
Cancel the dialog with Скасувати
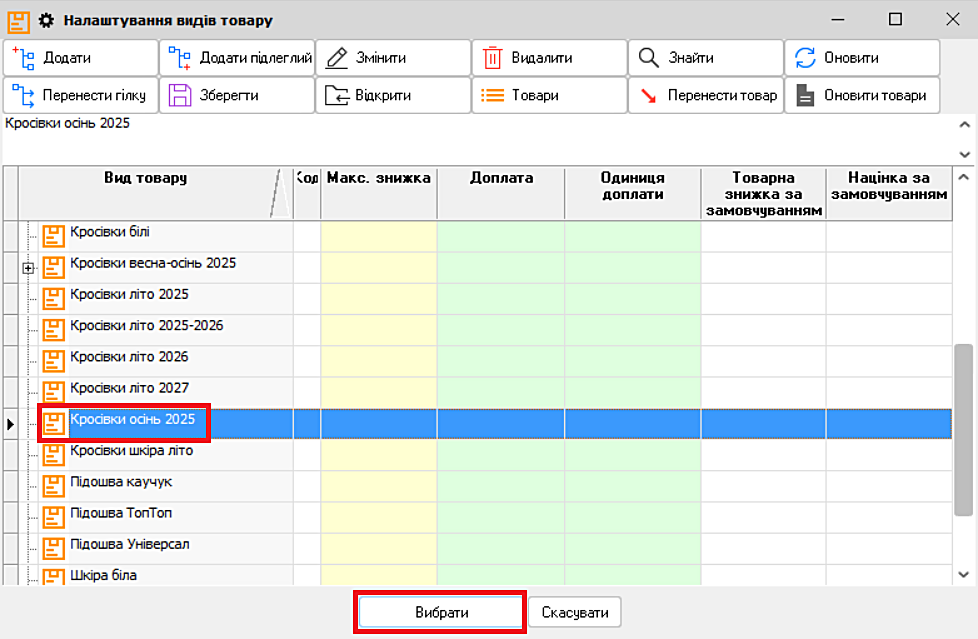point(574,613)
